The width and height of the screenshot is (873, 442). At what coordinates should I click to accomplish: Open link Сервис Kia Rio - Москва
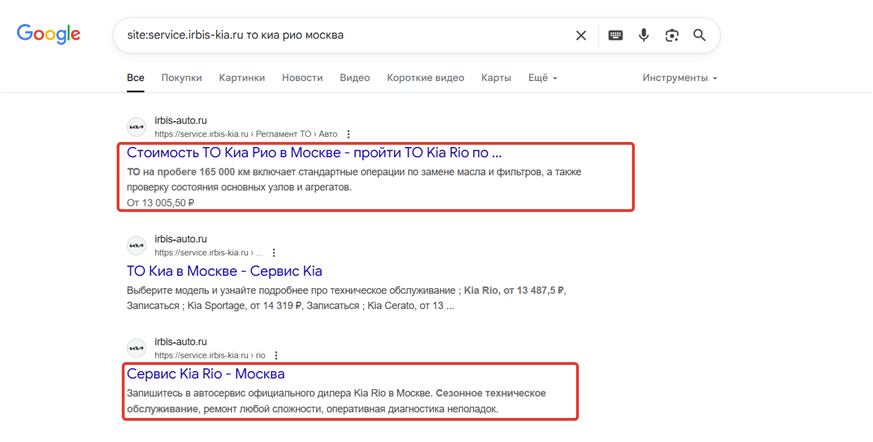[x=212, y=374]
